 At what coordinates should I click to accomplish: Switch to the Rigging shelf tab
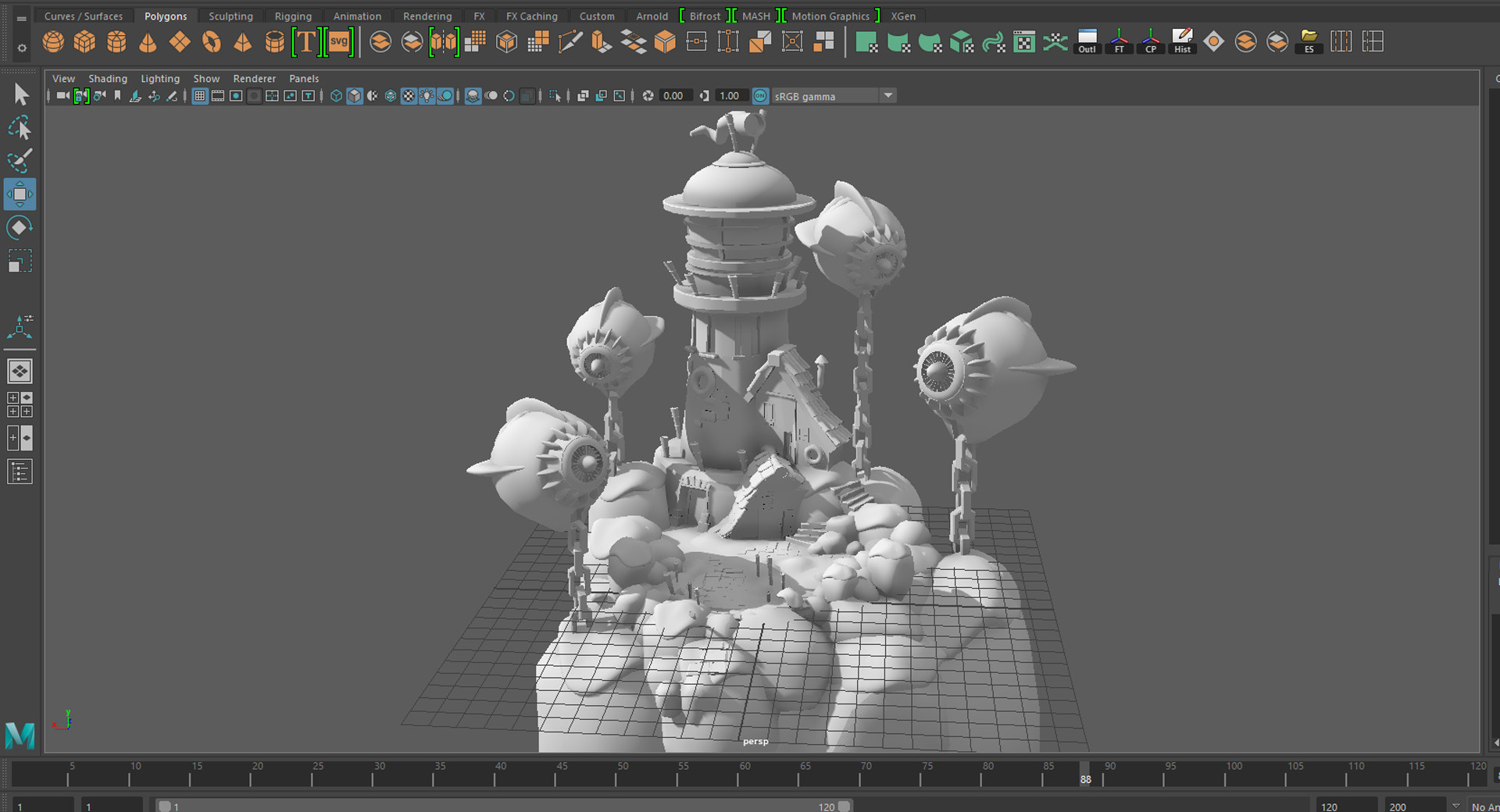[x=293, y=16]
